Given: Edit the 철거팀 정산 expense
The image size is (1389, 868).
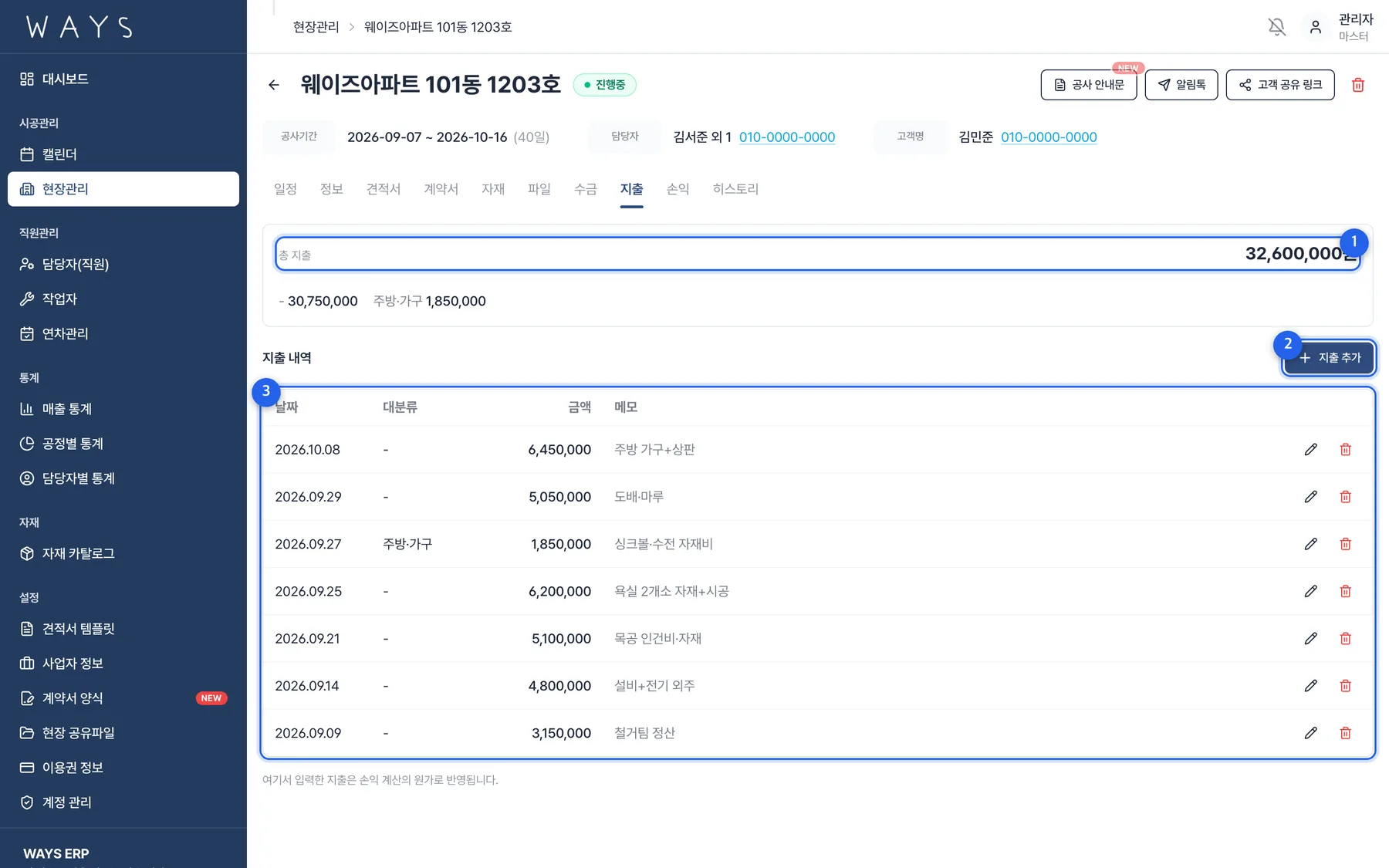Looking at the screenshot, I should point(1310,733).
